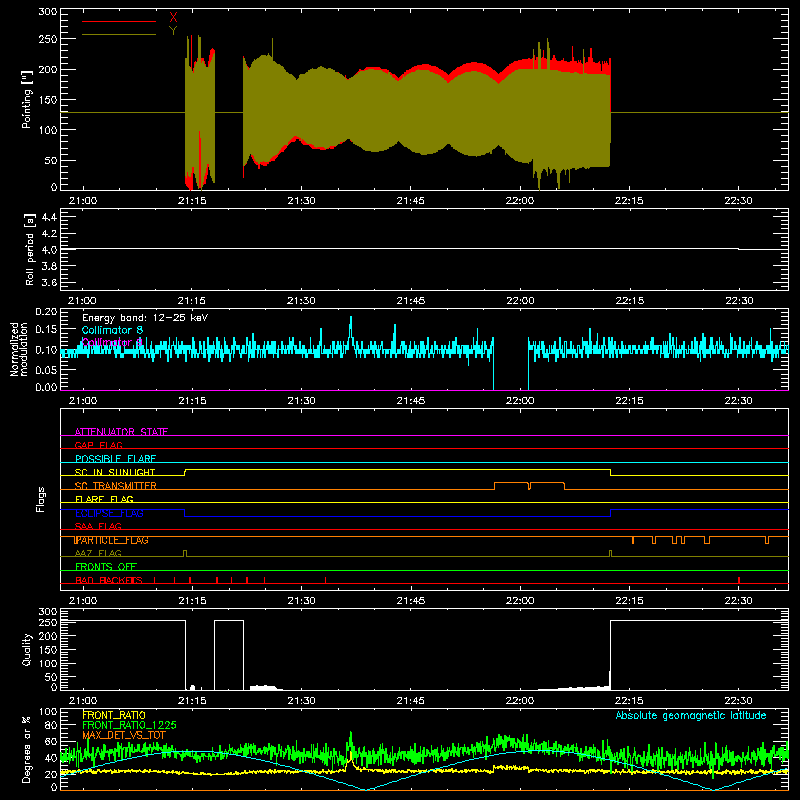This screenshot has height=800, width=800.
Task: Click the '0.20' tick on modulation axis
Action: click(46, 312)
